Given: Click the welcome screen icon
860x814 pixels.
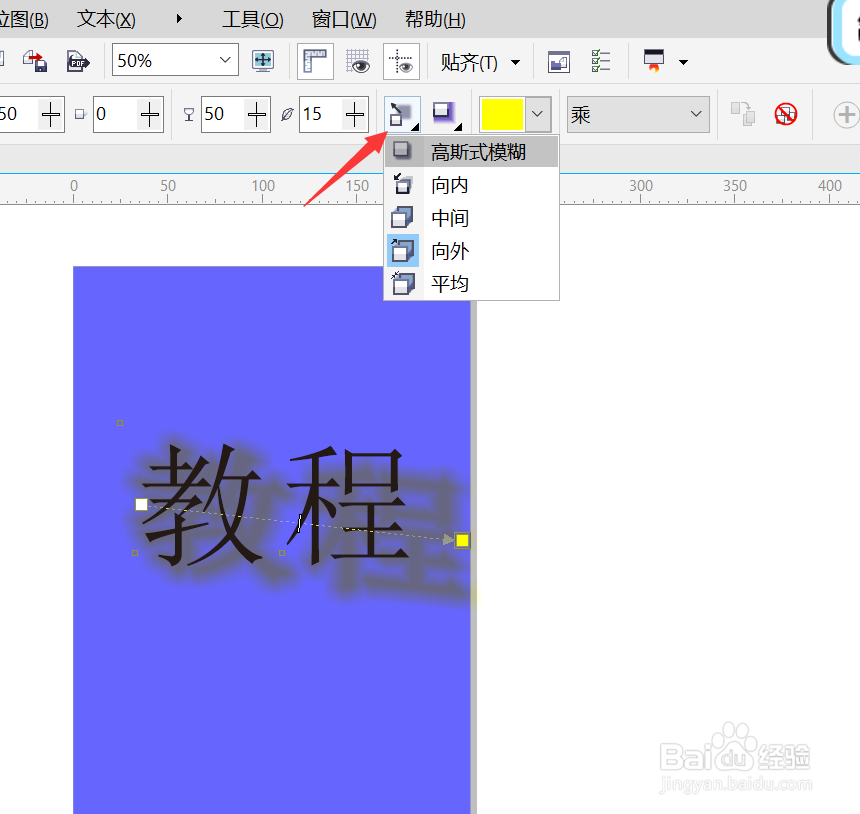Looking at the screenshot, I should tap(559, 61).
